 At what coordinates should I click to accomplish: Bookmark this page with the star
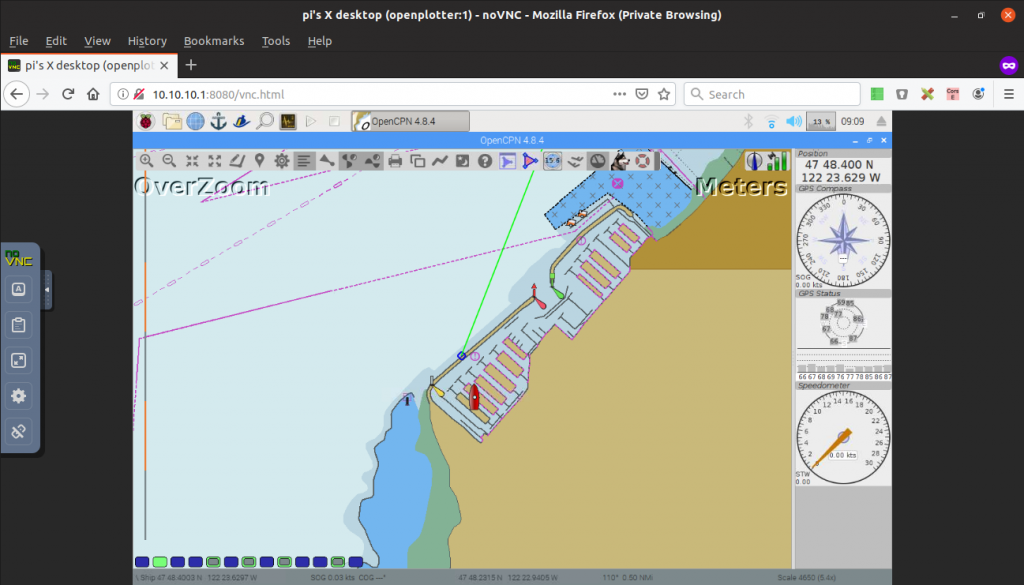pos(664,94)
